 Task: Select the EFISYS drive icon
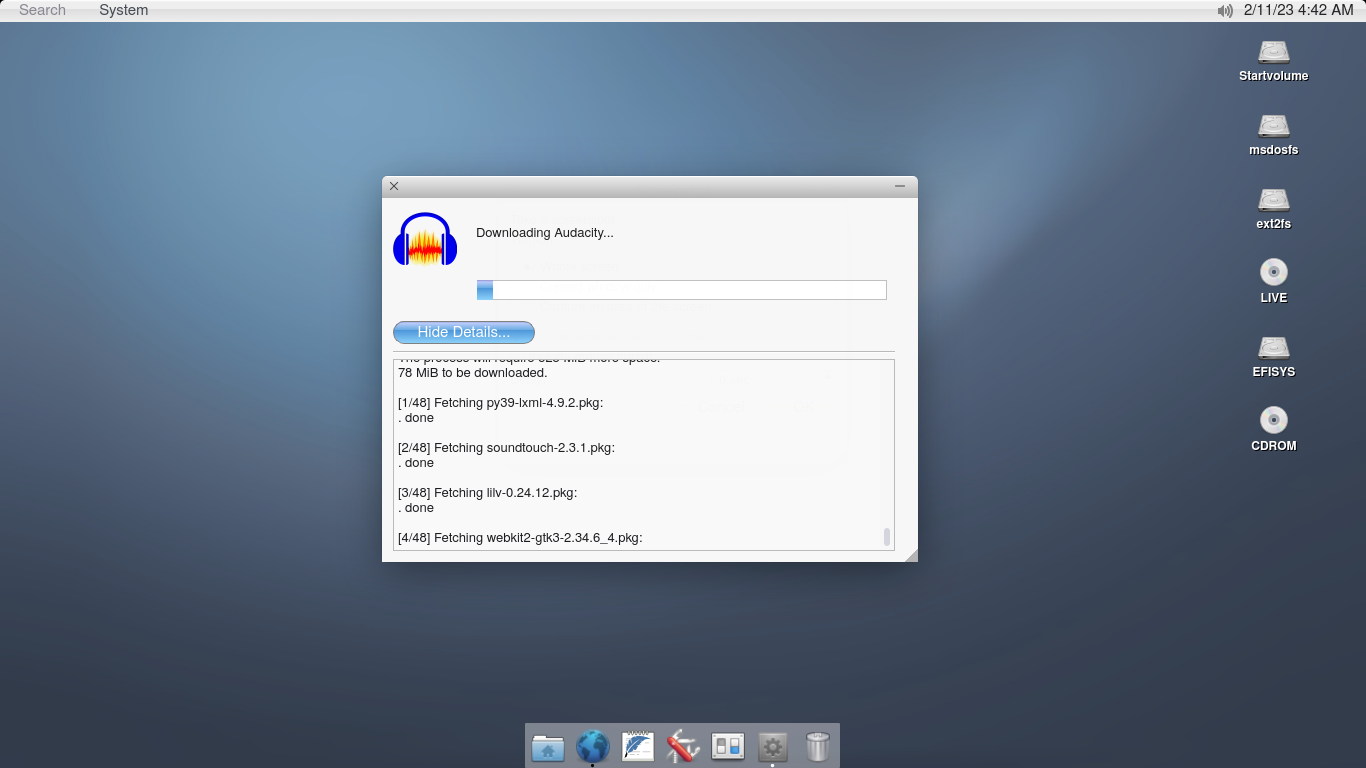click(x=1273, y=348)
